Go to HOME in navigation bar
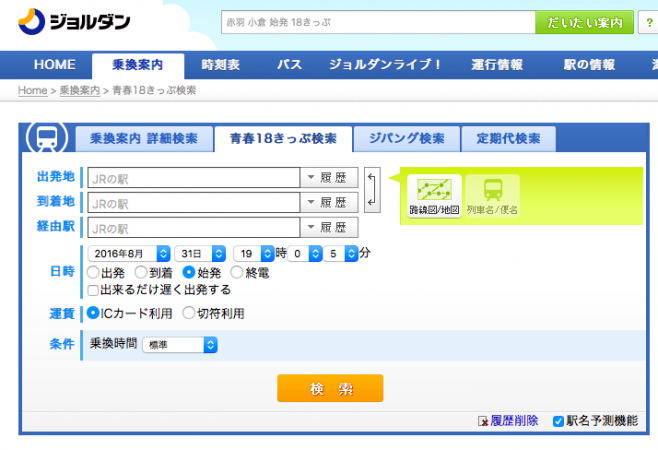The width and height of the screenshot is (658, 450). (x=55, y=65)
